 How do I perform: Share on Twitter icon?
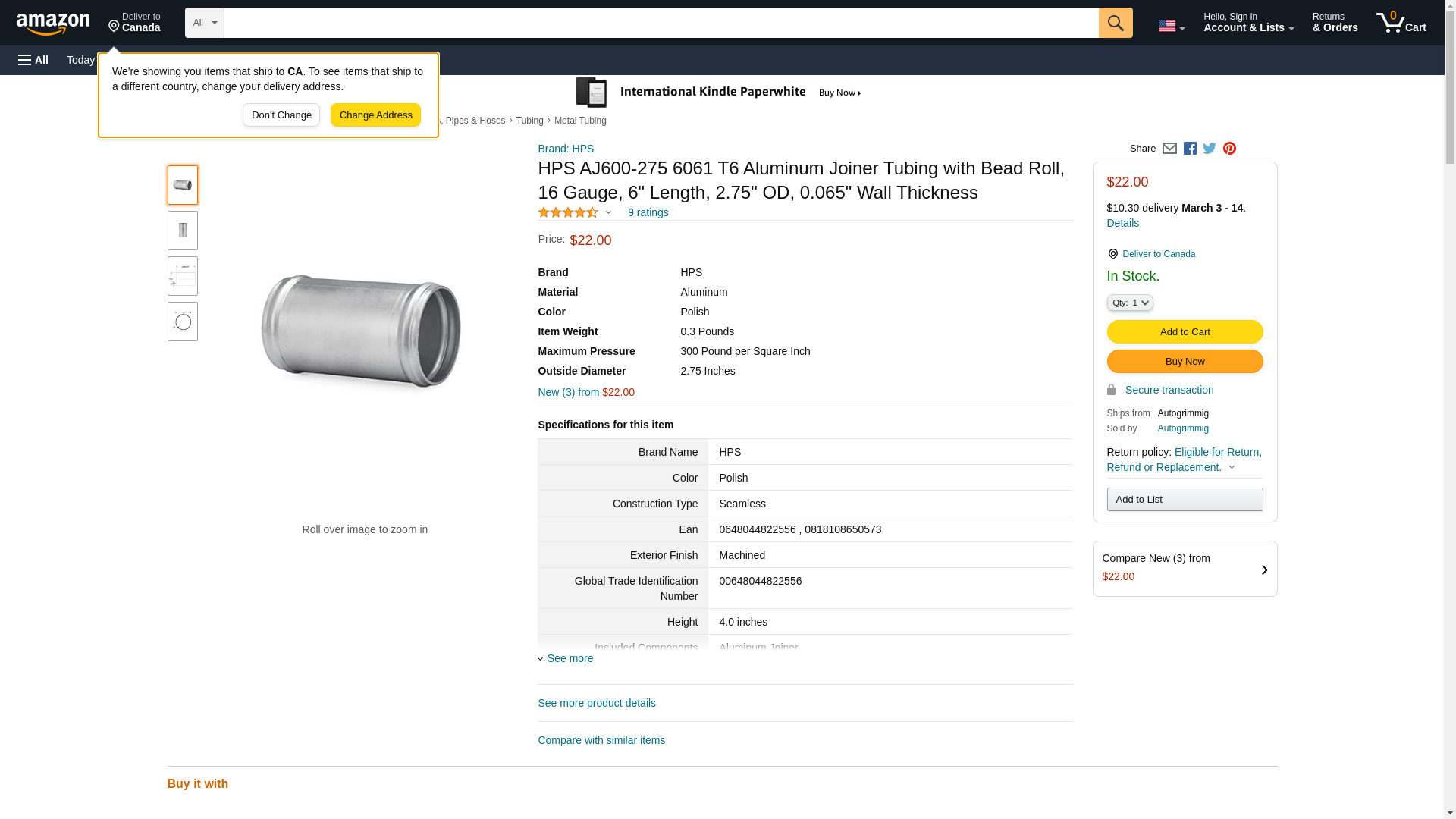pyautogui.click(x=1210, y=149)
